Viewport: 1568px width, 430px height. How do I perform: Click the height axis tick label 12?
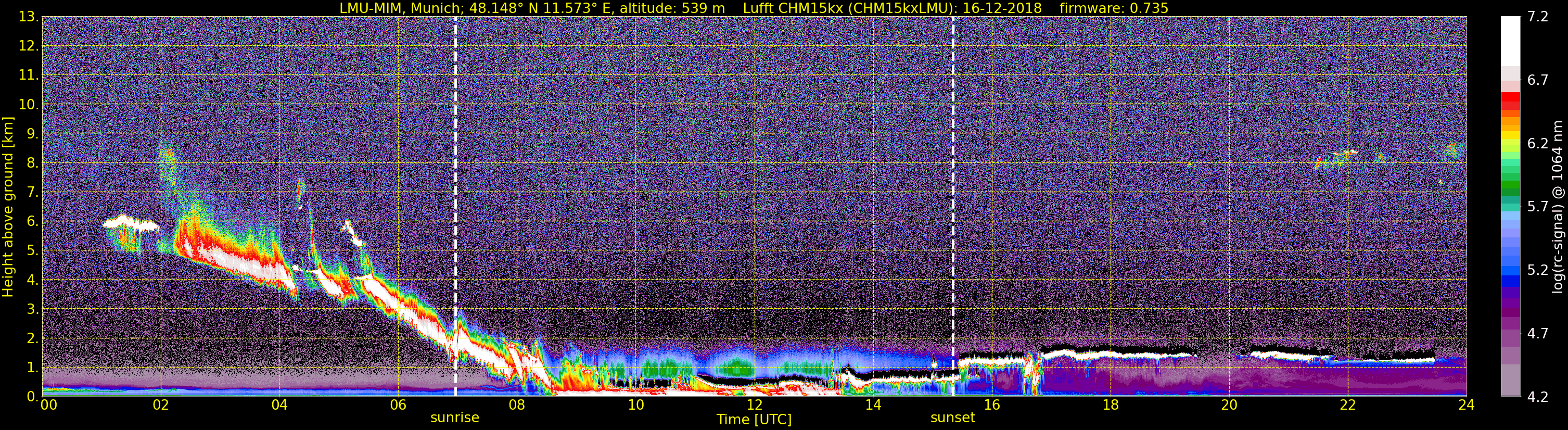point(28,46)
